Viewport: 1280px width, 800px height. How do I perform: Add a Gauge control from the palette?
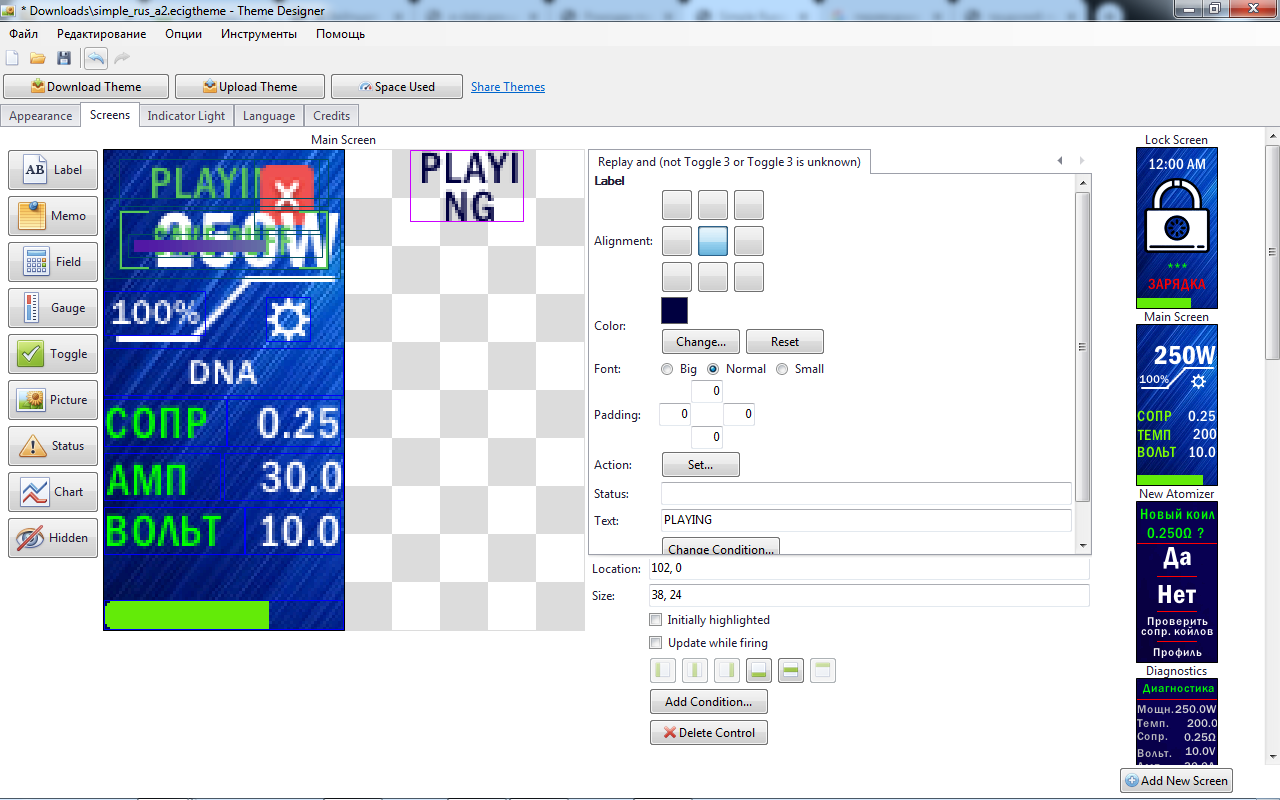coord(54,308)
